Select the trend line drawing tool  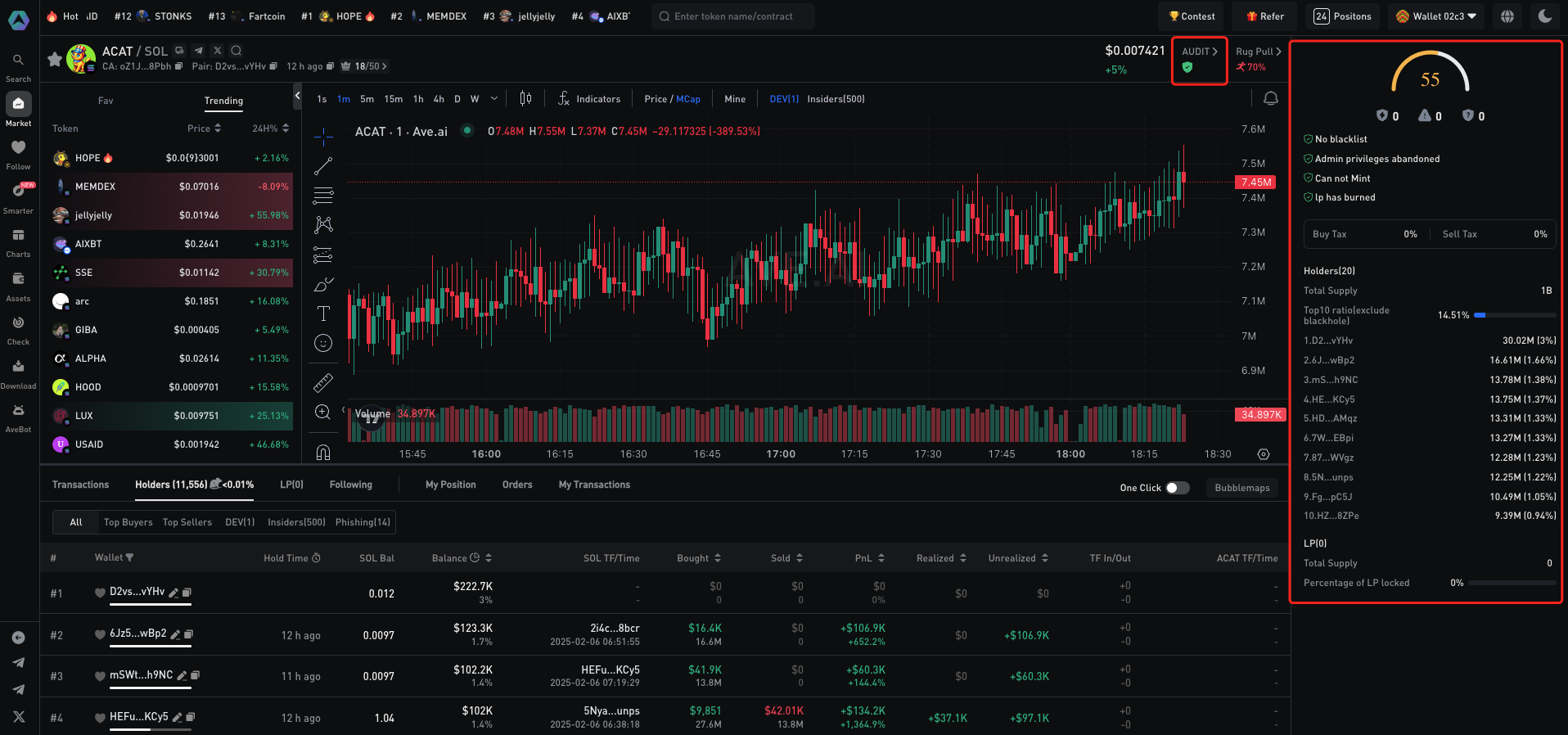pyautogui.click(x=323, y=166)
